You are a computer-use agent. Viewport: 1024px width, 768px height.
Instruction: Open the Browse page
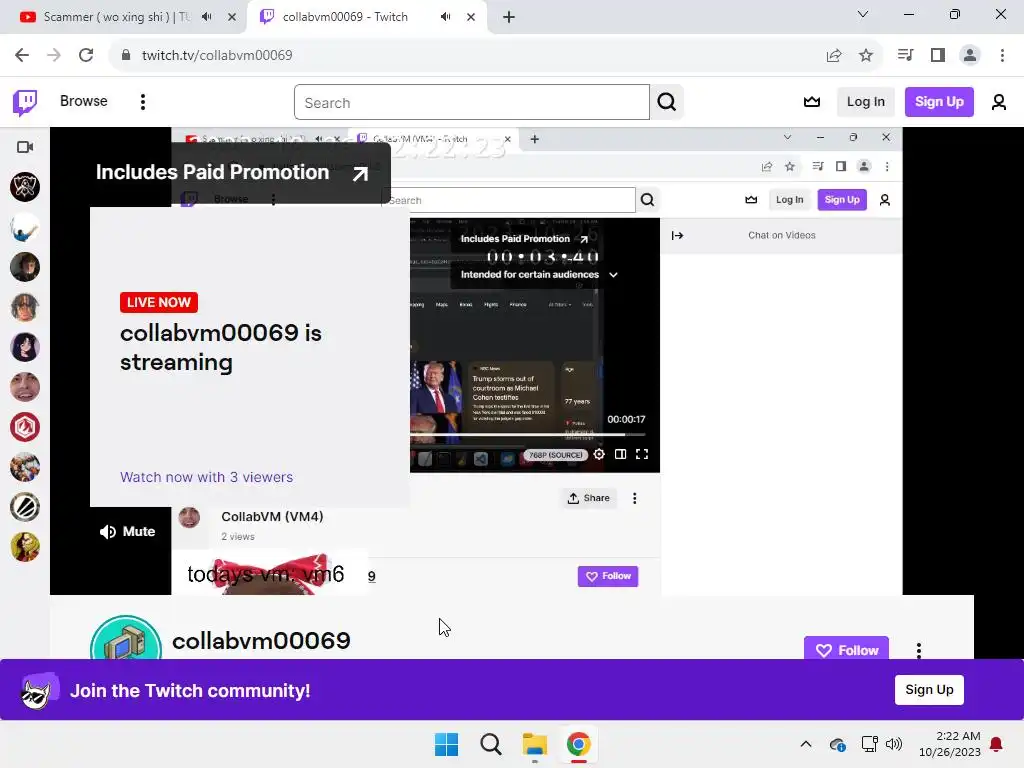coord(84,101)
